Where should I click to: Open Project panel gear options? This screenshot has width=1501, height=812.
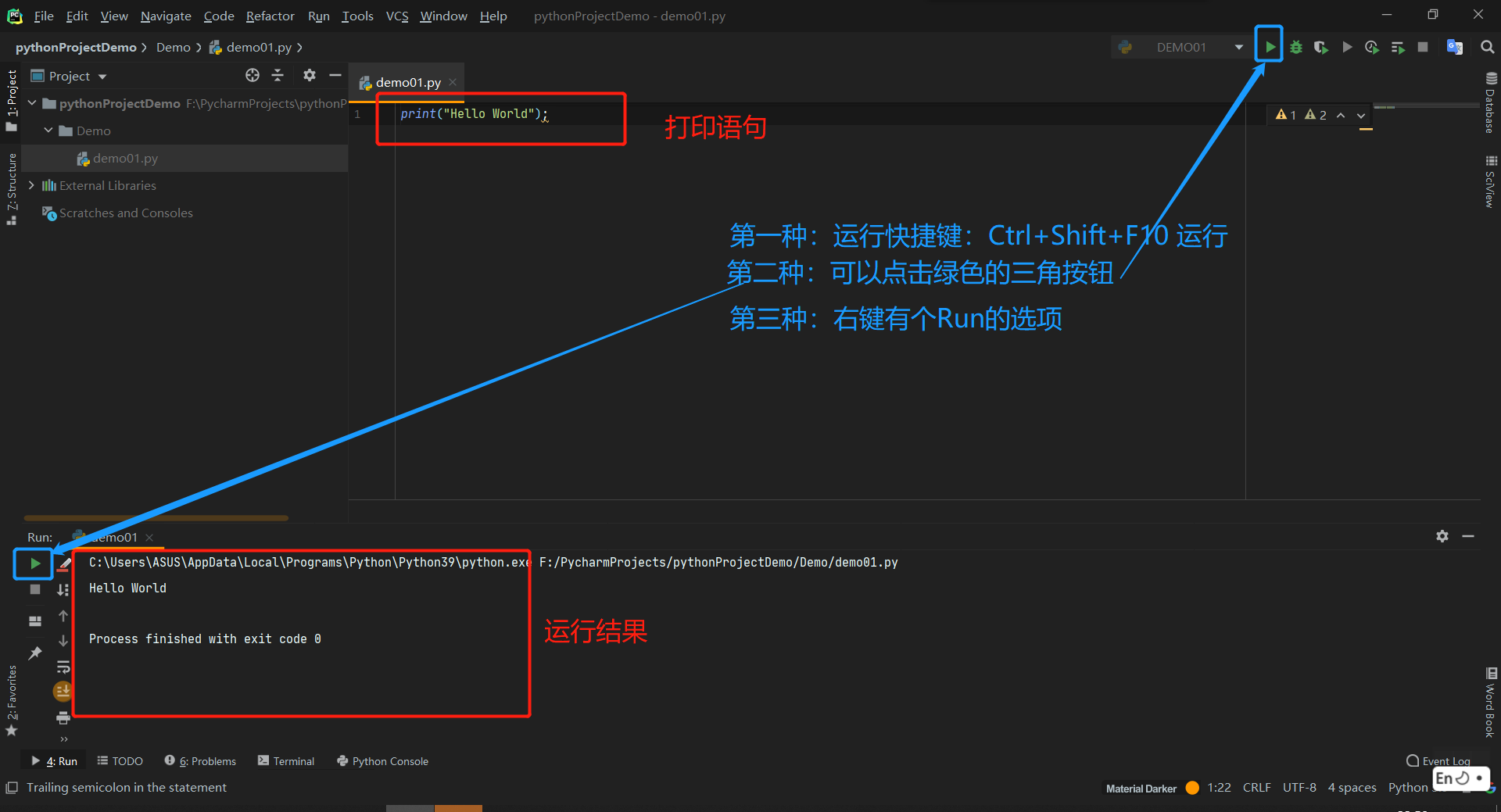[310, 75]
